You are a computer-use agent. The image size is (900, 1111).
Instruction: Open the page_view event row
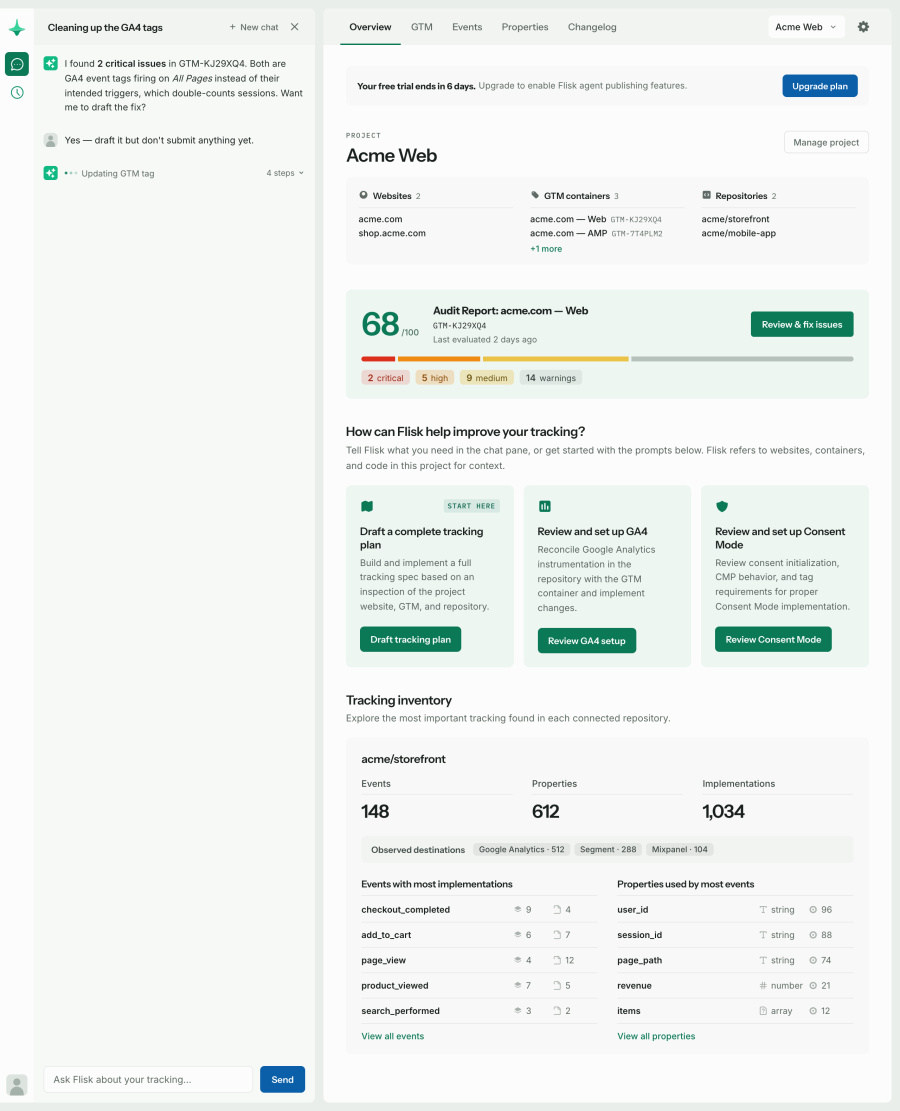point(479,960)
